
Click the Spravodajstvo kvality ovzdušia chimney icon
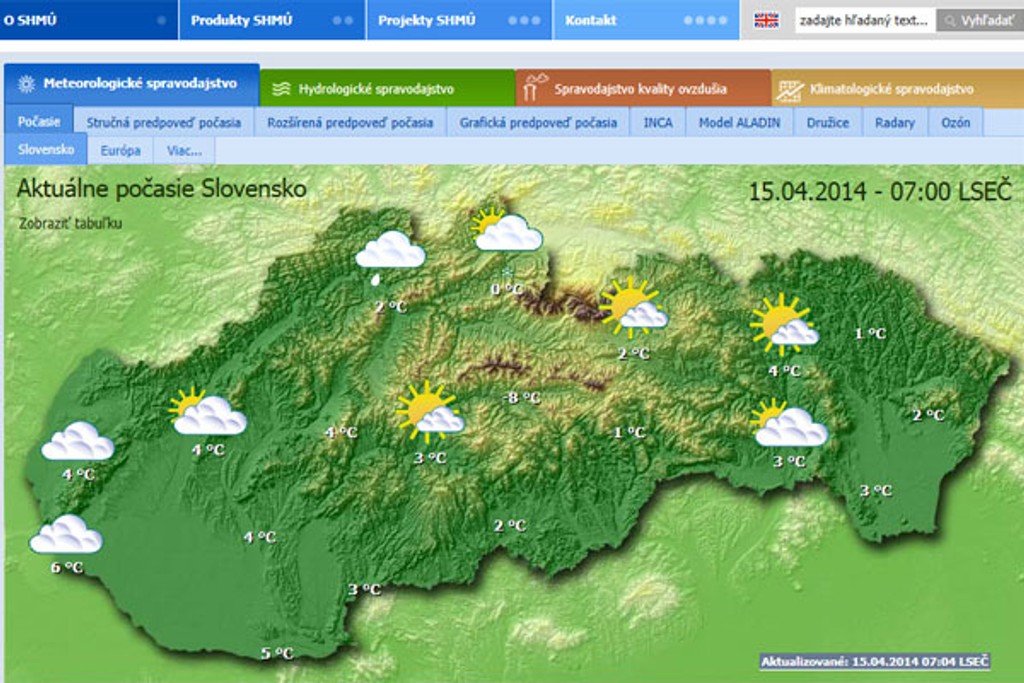tap(537, 88)
